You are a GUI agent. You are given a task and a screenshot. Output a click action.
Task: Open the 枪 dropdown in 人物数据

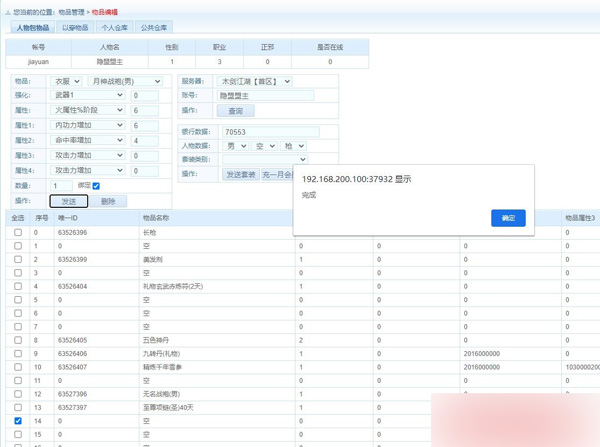click(293, 146)
